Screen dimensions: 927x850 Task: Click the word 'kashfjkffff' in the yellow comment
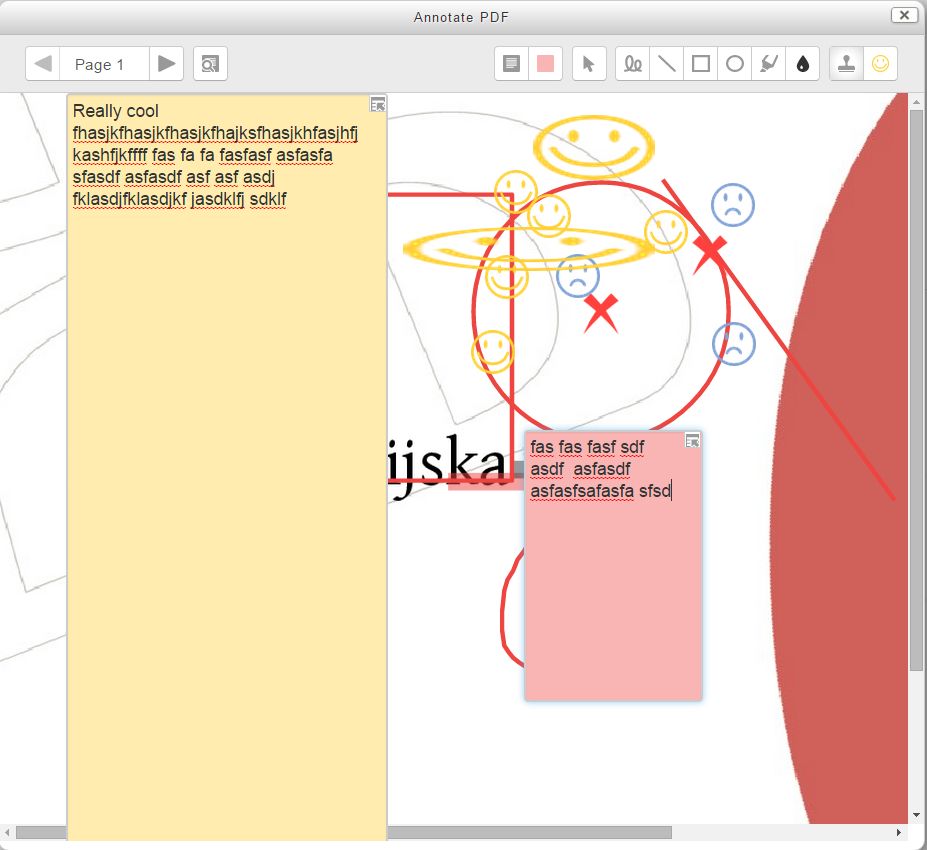[x=109, y=155]
